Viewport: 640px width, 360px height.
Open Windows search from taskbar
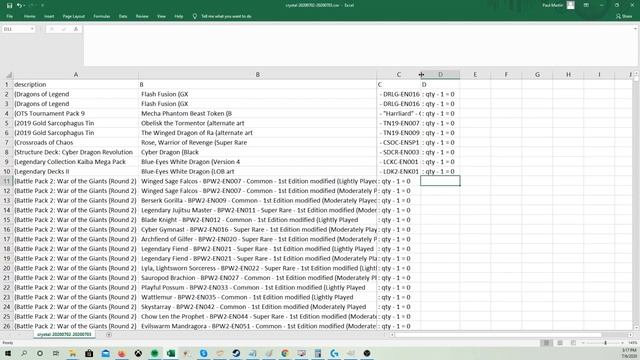pos(24,353)
